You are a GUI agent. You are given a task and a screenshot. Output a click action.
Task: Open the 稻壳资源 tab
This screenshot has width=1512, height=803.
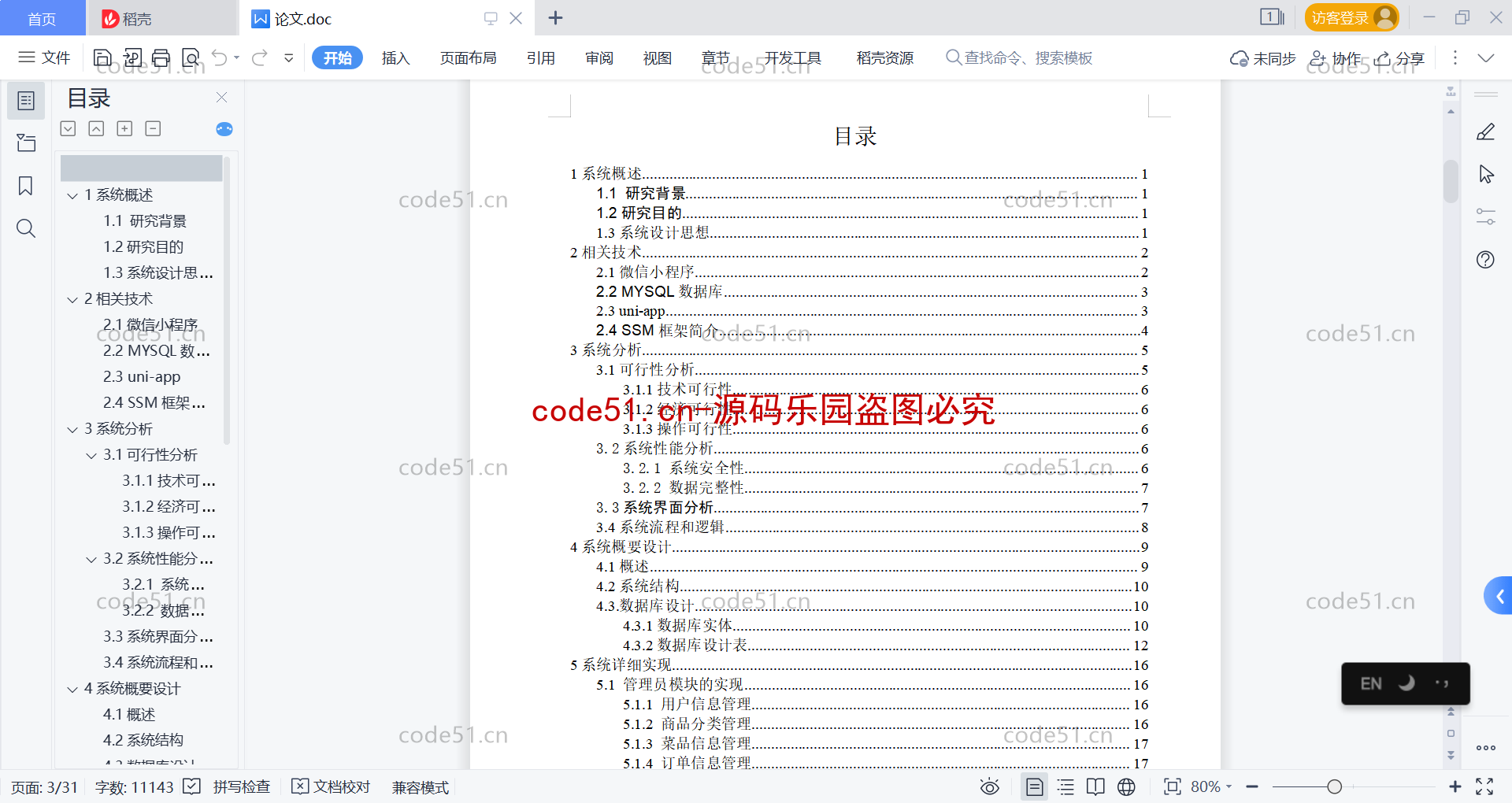(885, 57)
